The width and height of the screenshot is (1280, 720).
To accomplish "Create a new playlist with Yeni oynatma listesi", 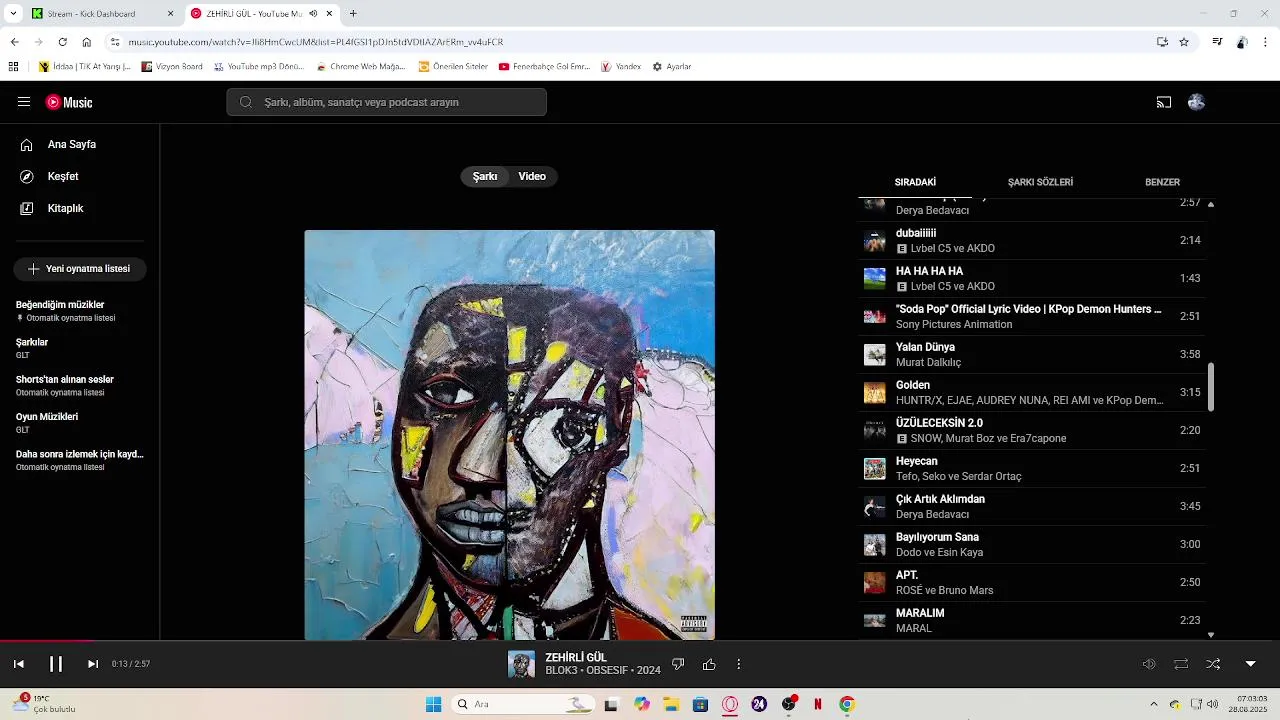I will pyautogui.click(x=80, y=269).
